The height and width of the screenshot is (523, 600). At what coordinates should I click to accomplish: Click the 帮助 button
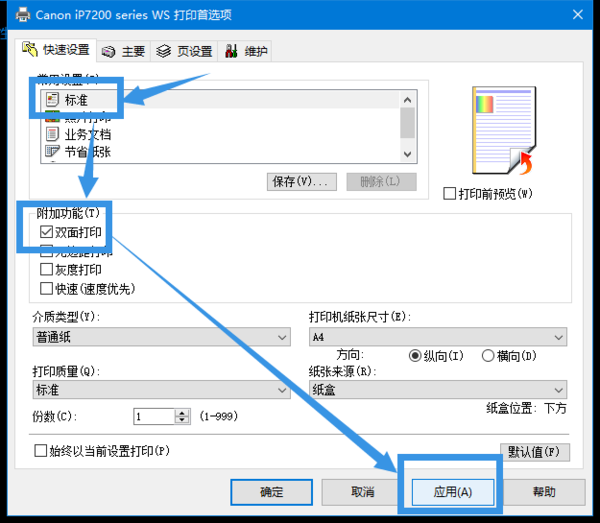click(544, 492)
